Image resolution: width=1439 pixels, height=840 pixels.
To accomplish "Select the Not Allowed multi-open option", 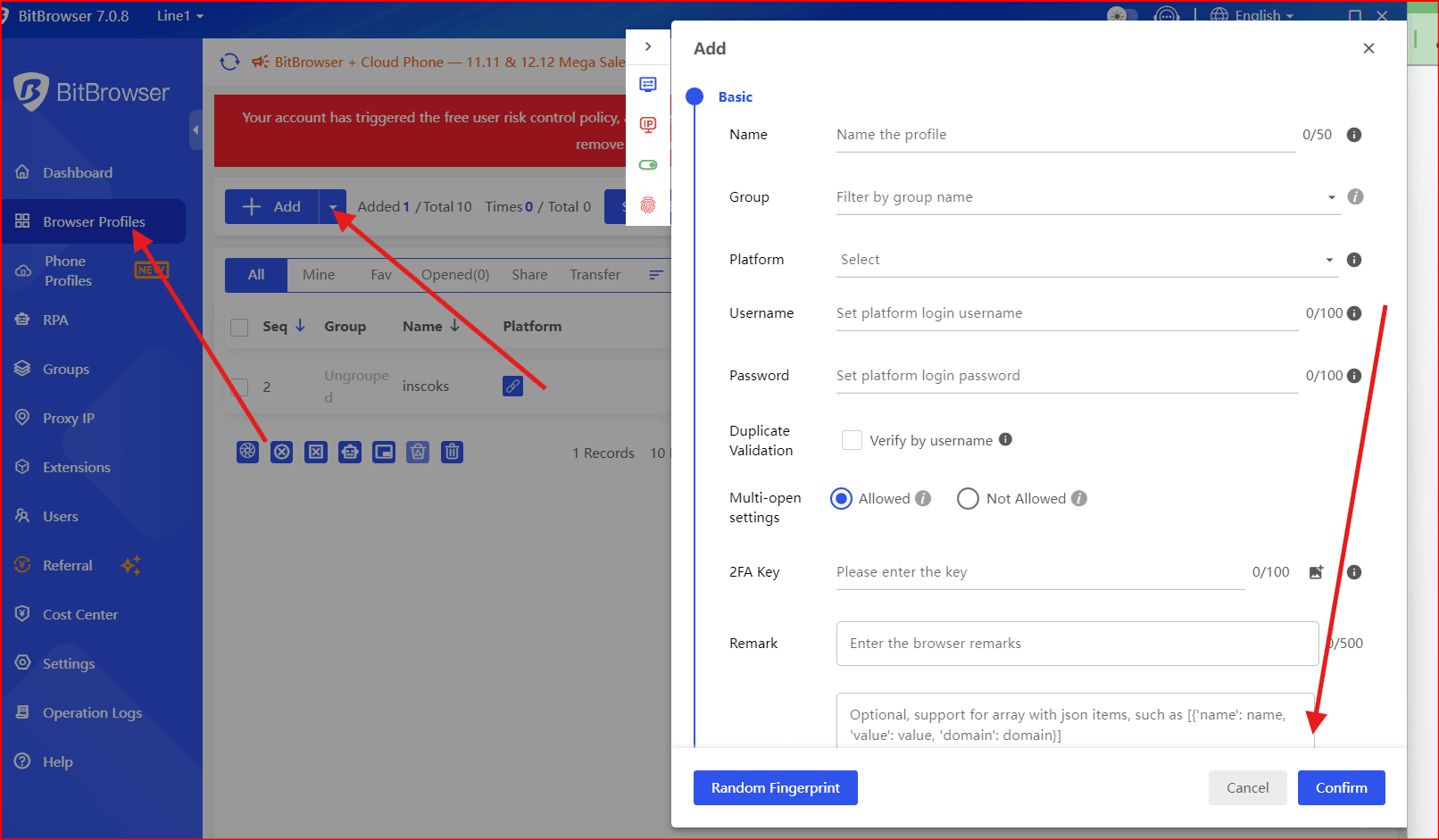I will point(968,499).
